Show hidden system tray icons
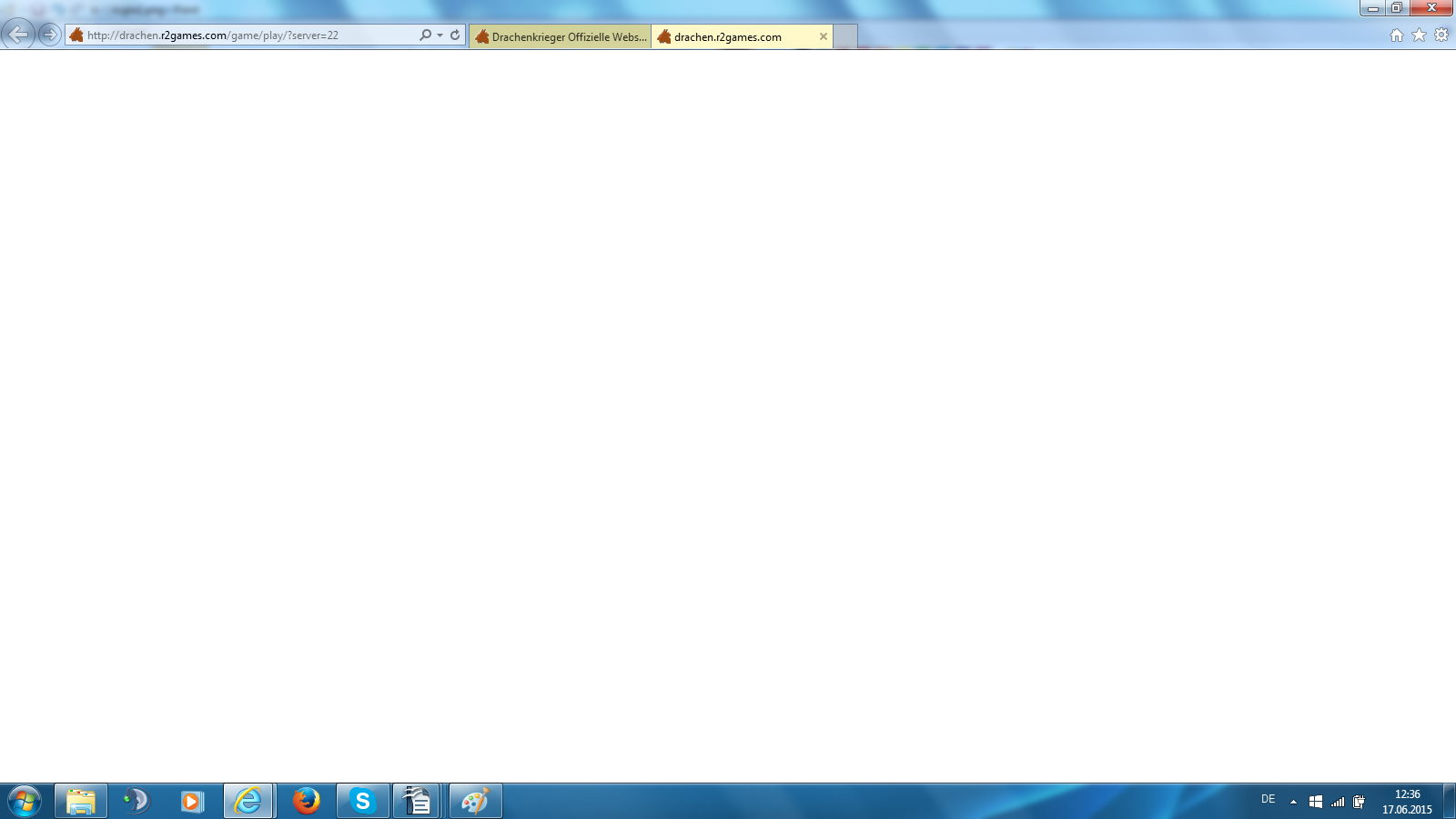 1293,802
